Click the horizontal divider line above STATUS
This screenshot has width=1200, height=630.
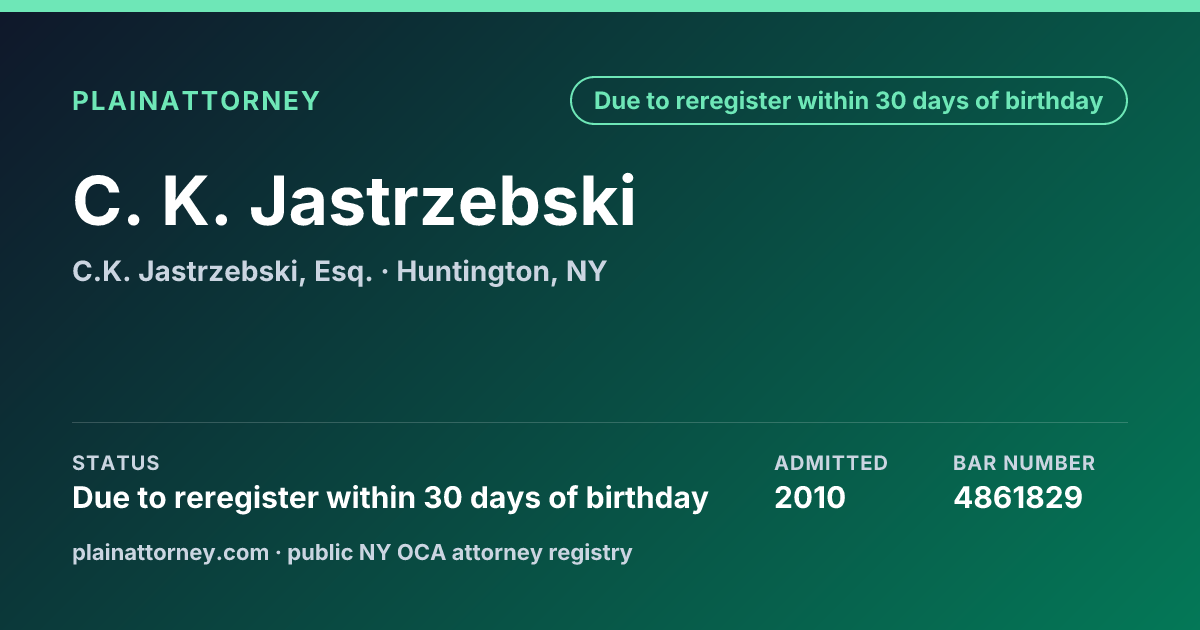click(x=600, y=422)
